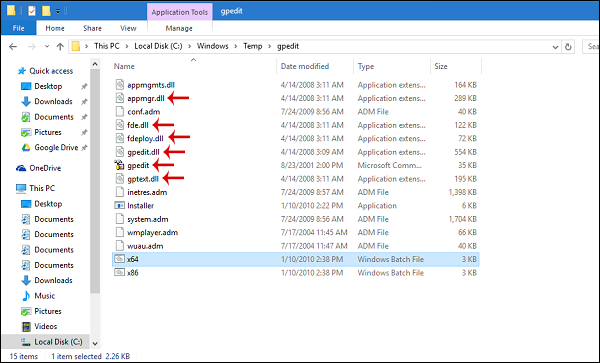Go back with the Back arrow

[13, 46]
